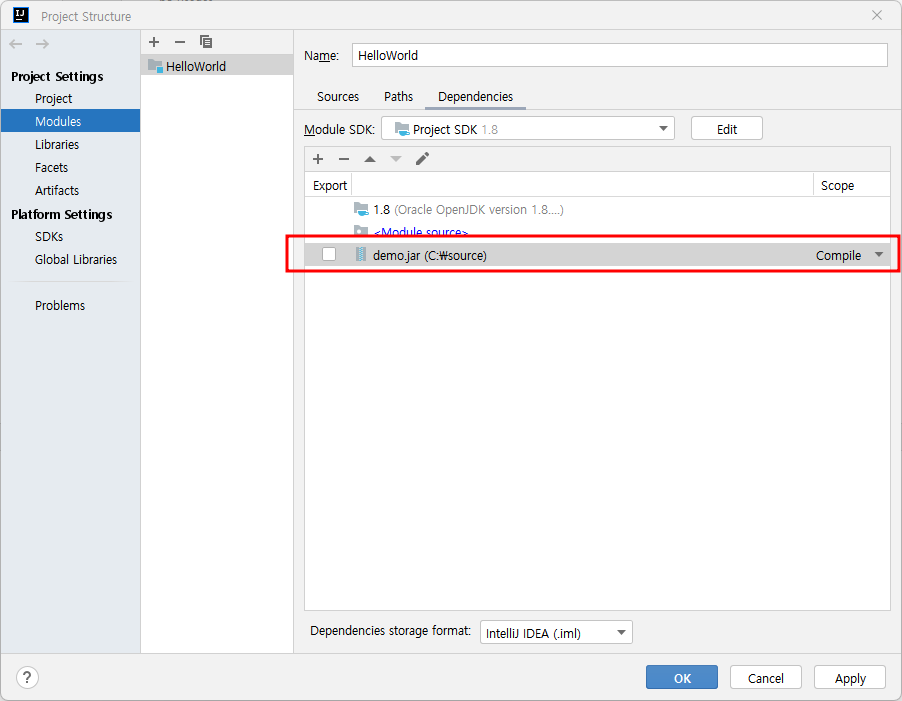Click the Cancel button
This screenshot has width=902, height=701.
[765, 677]
